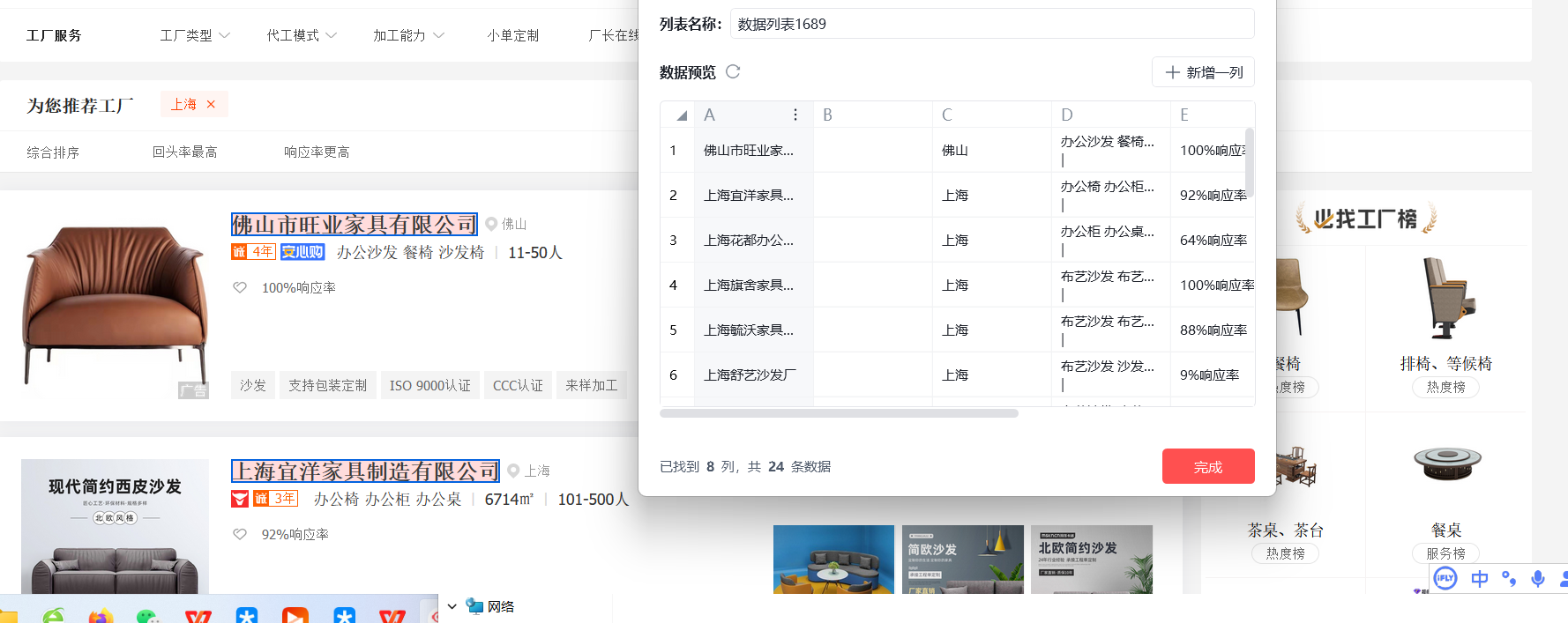Switch the input language with the 中 icon

[x=1479, y=579]
